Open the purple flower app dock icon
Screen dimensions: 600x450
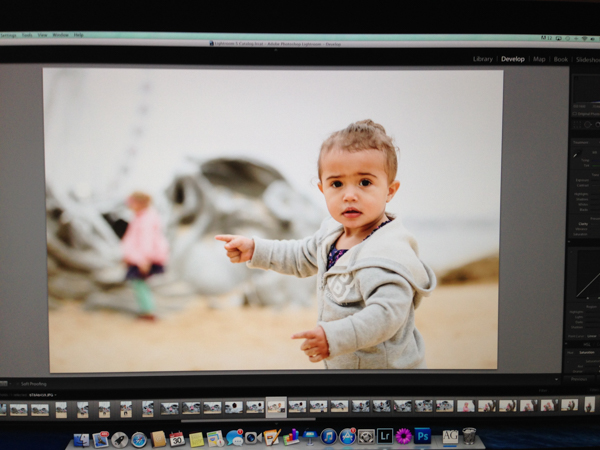click(x=404, y=436)
